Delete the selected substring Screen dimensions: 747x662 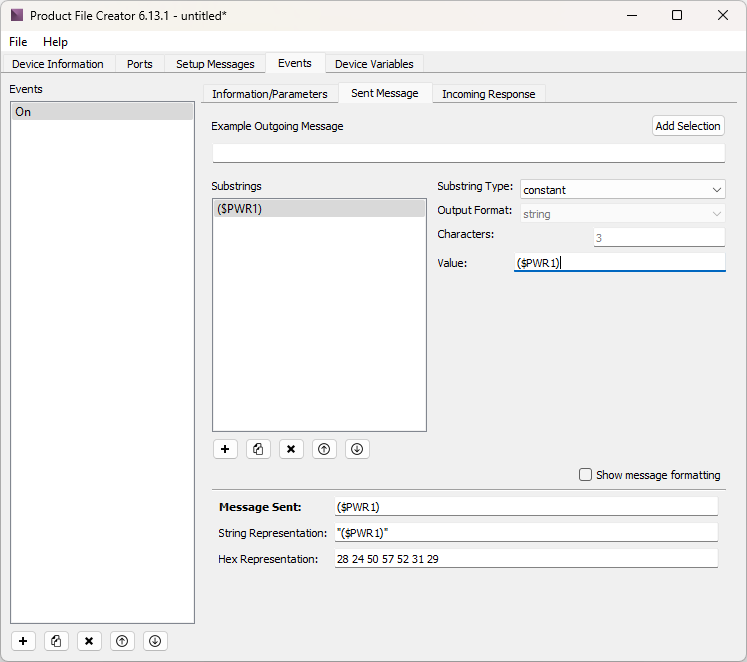pos(291,449)
